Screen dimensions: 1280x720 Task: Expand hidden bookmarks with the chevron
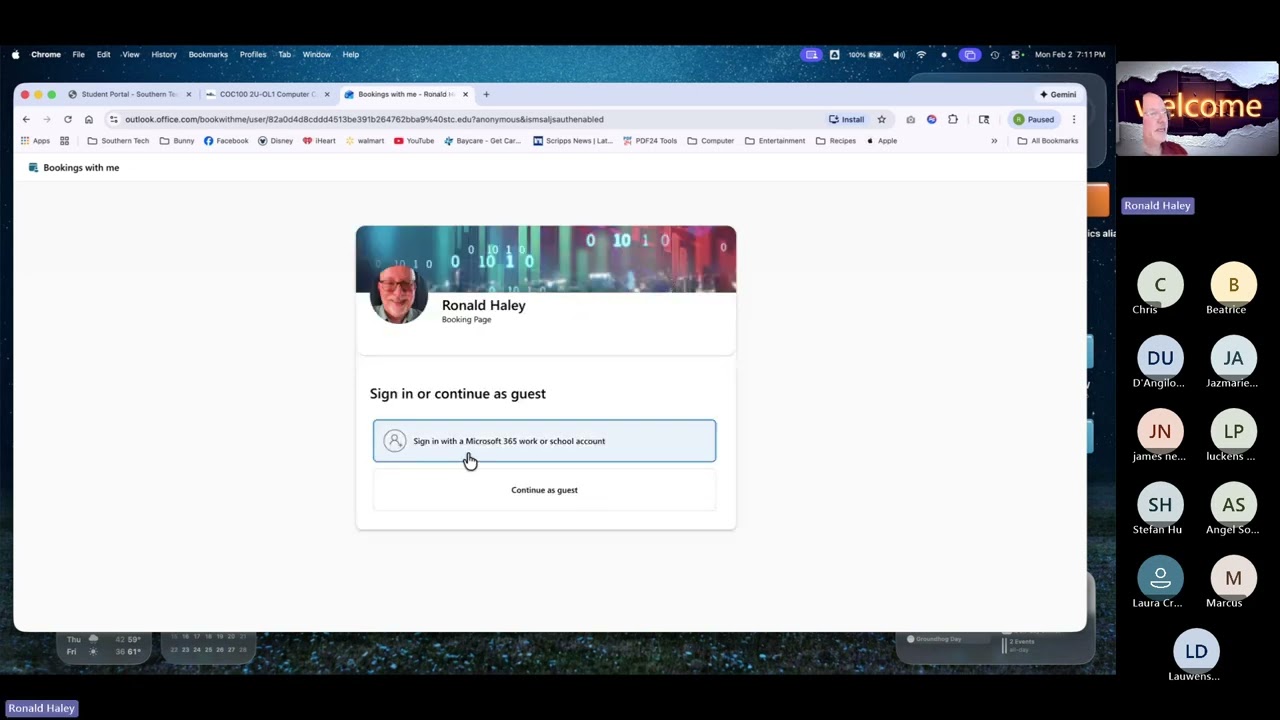coord(994,141)
